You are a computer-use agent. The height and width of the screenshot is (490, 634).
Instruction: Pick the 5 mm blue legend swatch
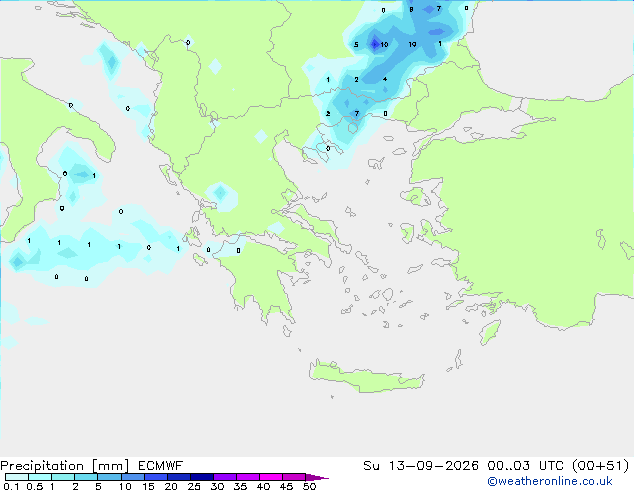pyautogui.click(x=109, y=477)
